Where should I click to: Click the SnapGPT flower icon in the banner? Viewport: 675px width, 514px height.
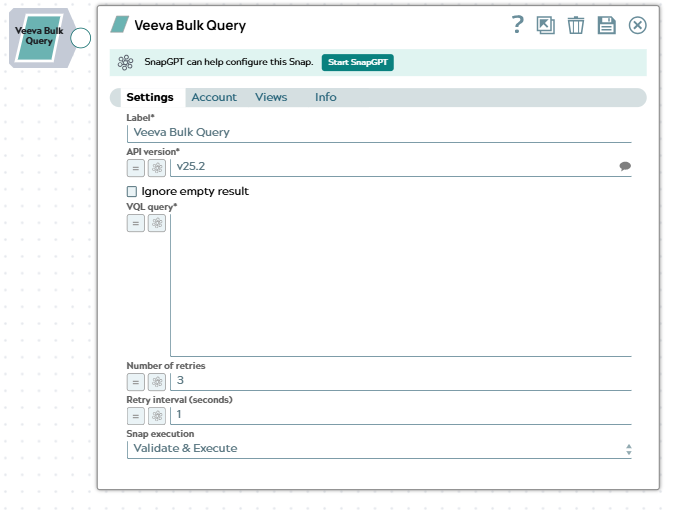pos(125,62)
